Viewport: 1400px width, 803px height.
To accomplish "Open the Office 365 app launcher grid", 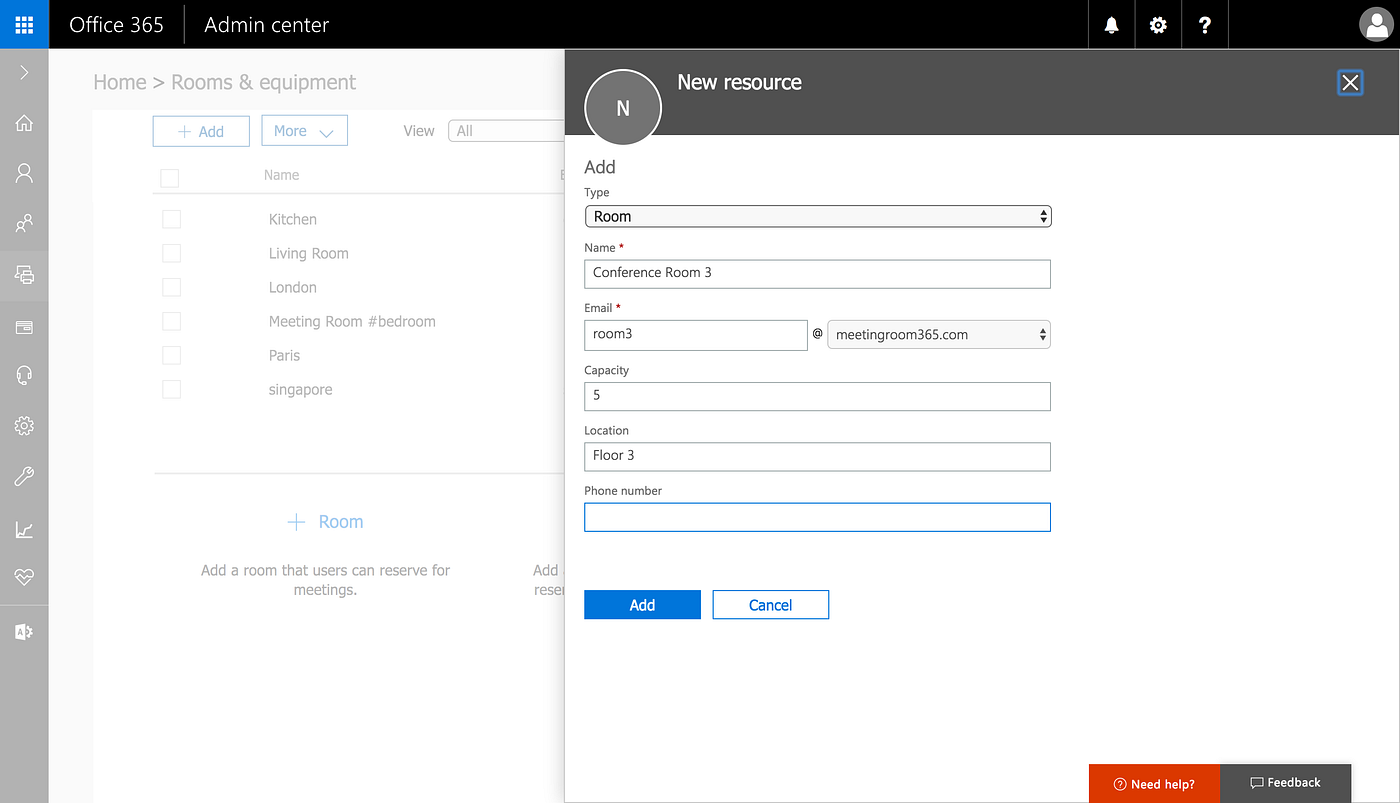I will coord(22,24).
